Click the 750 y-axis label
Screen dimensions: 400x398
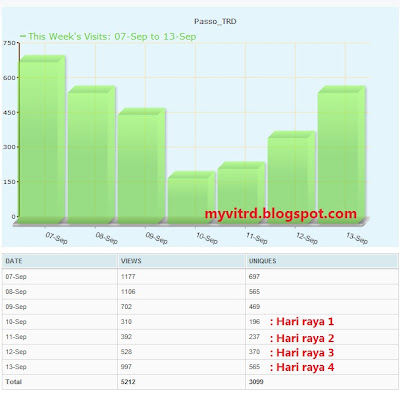(9, 43)
